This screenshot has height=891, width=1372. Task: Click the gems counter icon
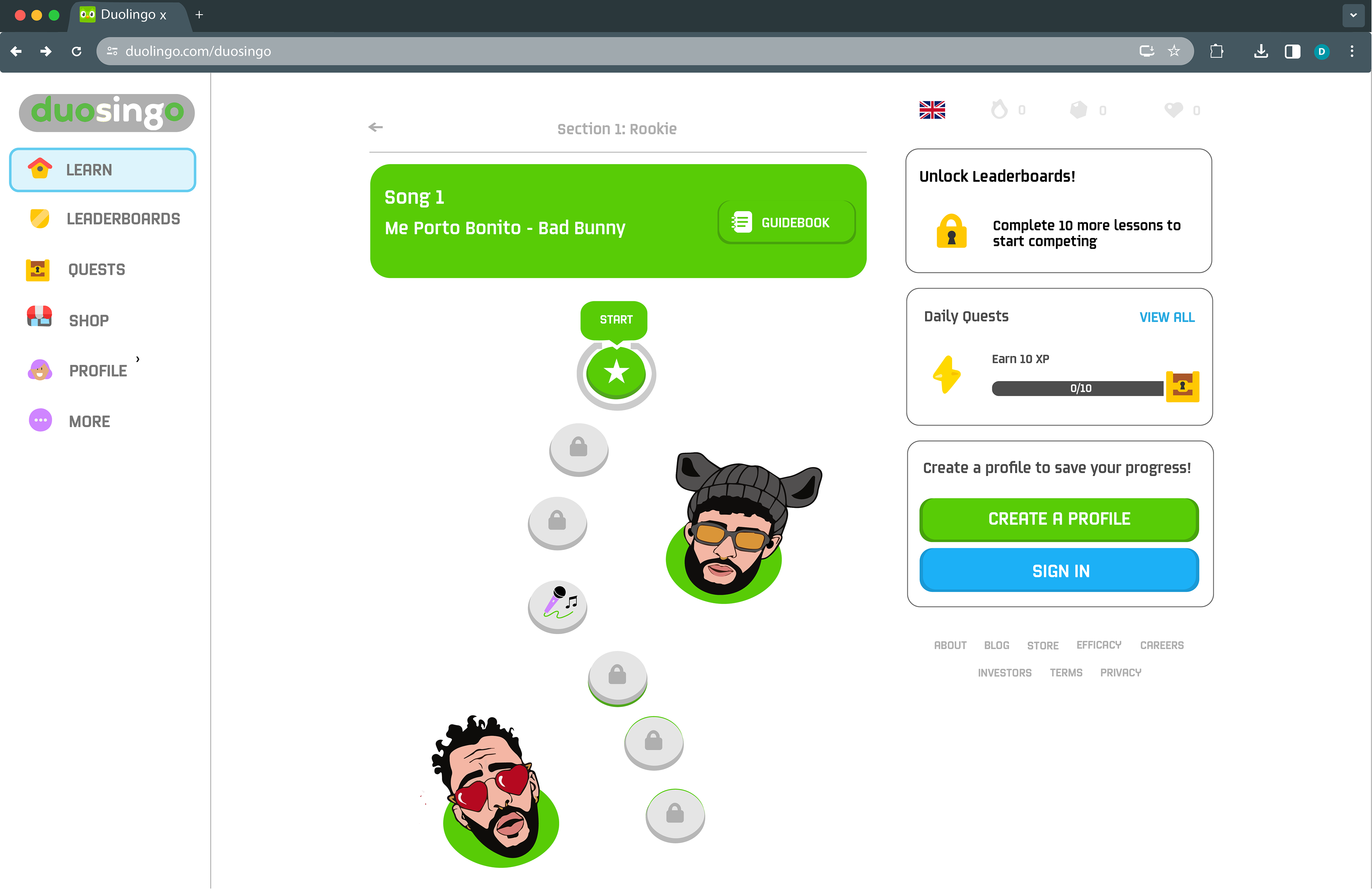point(1079,110)
